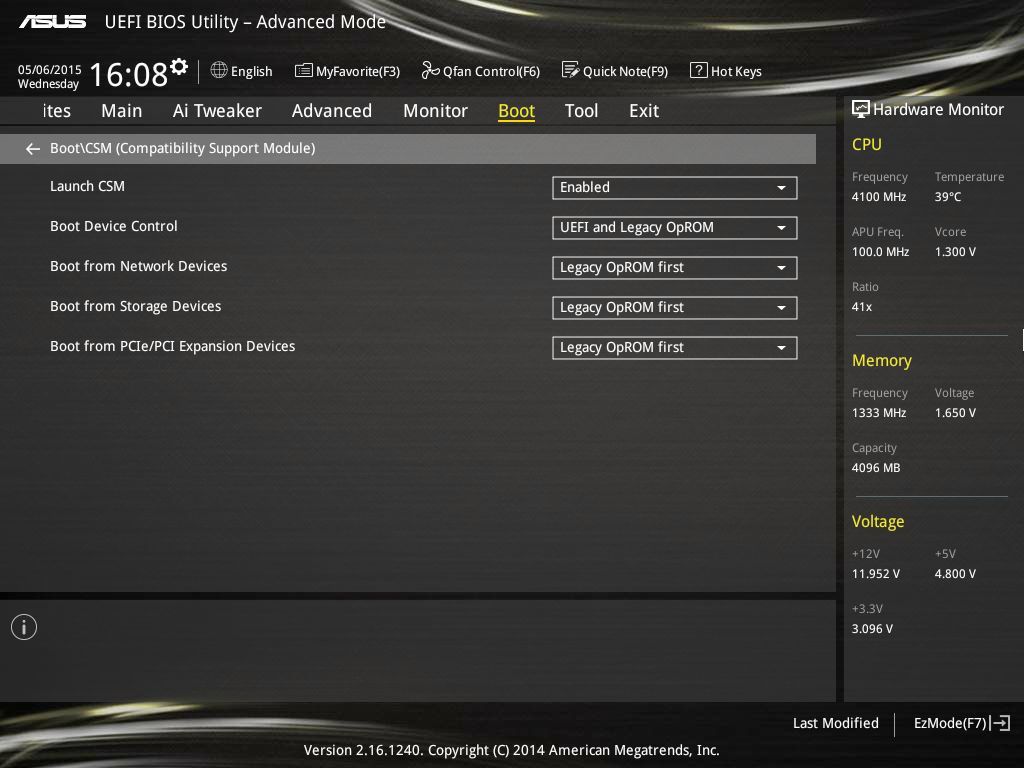Click the 41x ratio value
The image size is (1024, 768).
coord(862,306)
